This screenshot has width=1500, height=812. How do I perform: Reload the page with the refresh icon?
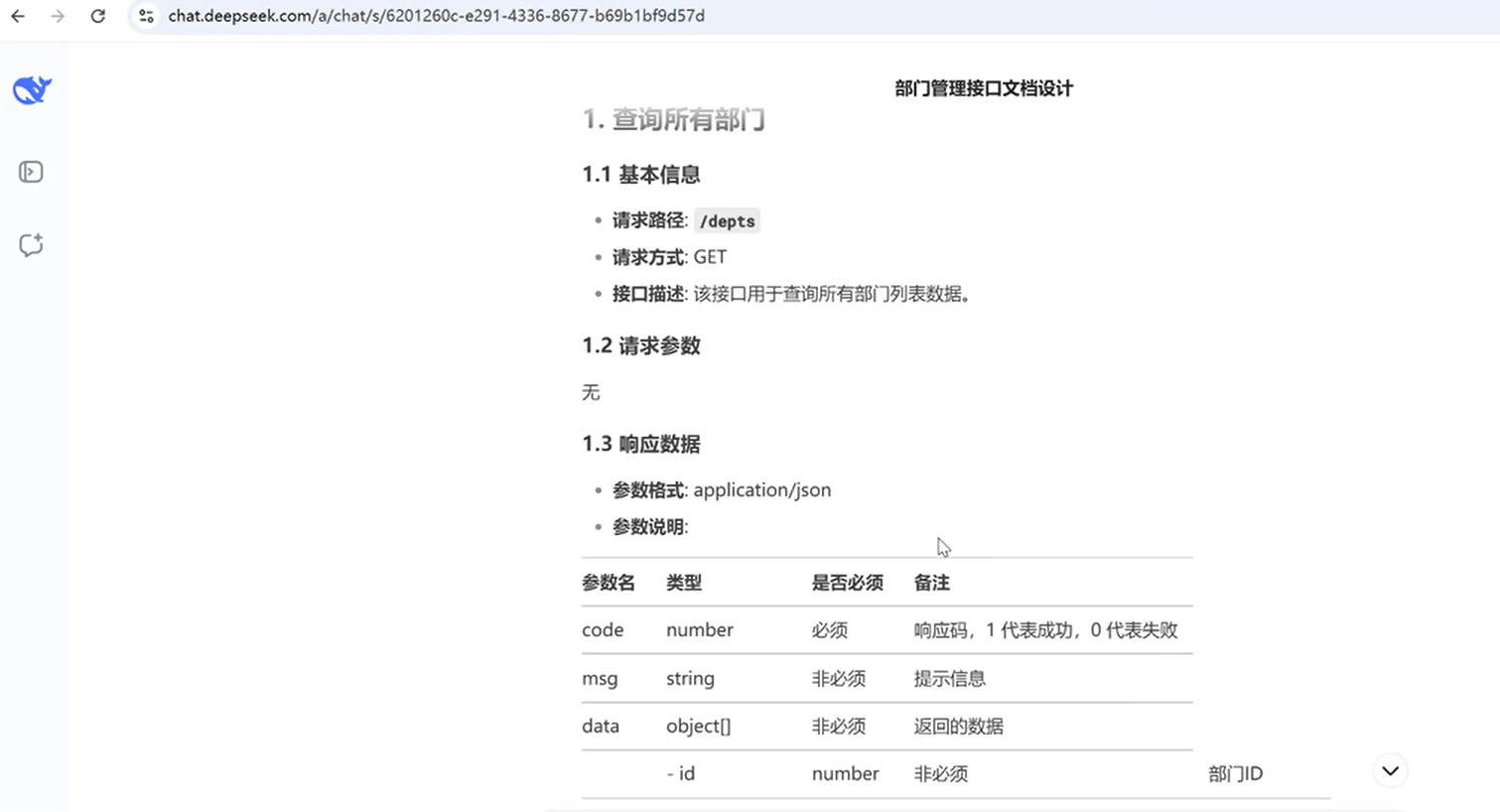[x=96, y=16]
